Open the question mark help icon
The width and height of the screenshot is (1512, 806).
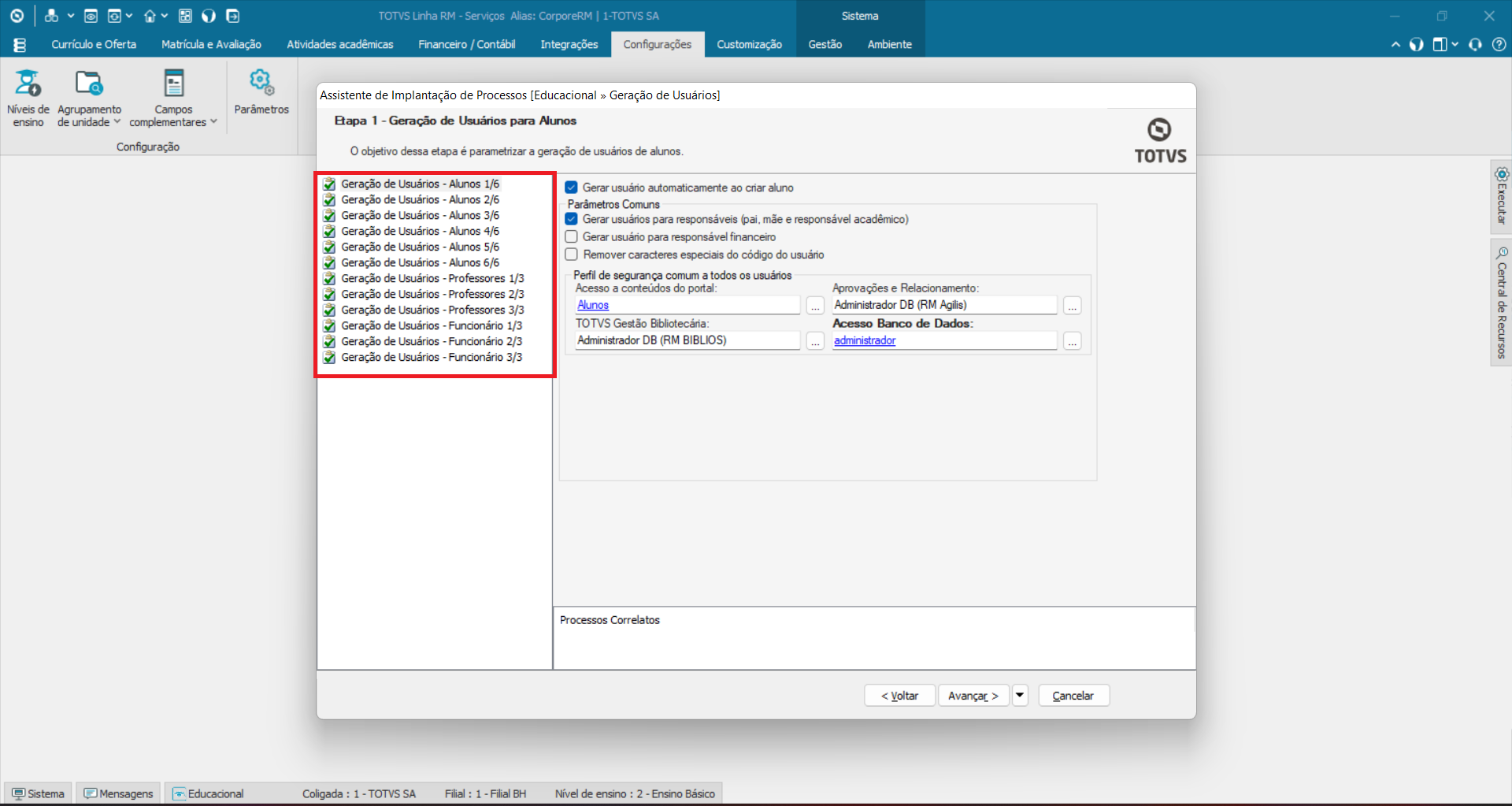[x=1499, y=45]
